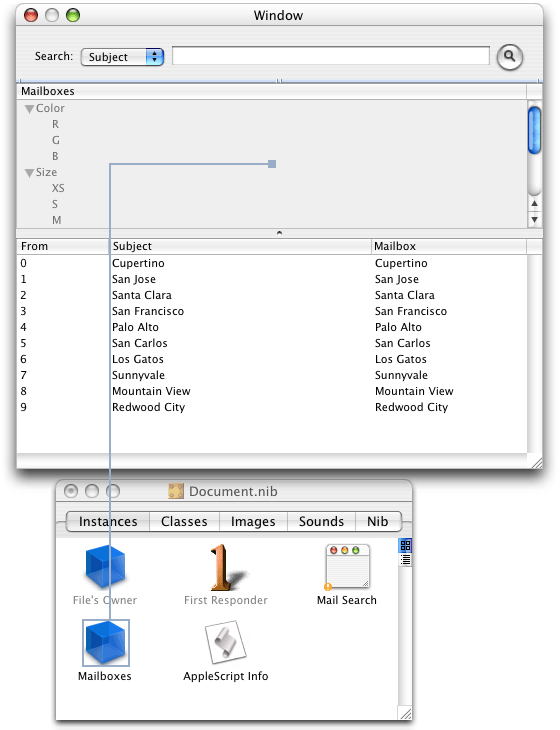Select the San Jose subject cell
Image resolution: width=560 pixels, height=730 pixels.
pyautogui.click(x=134, y=279)
